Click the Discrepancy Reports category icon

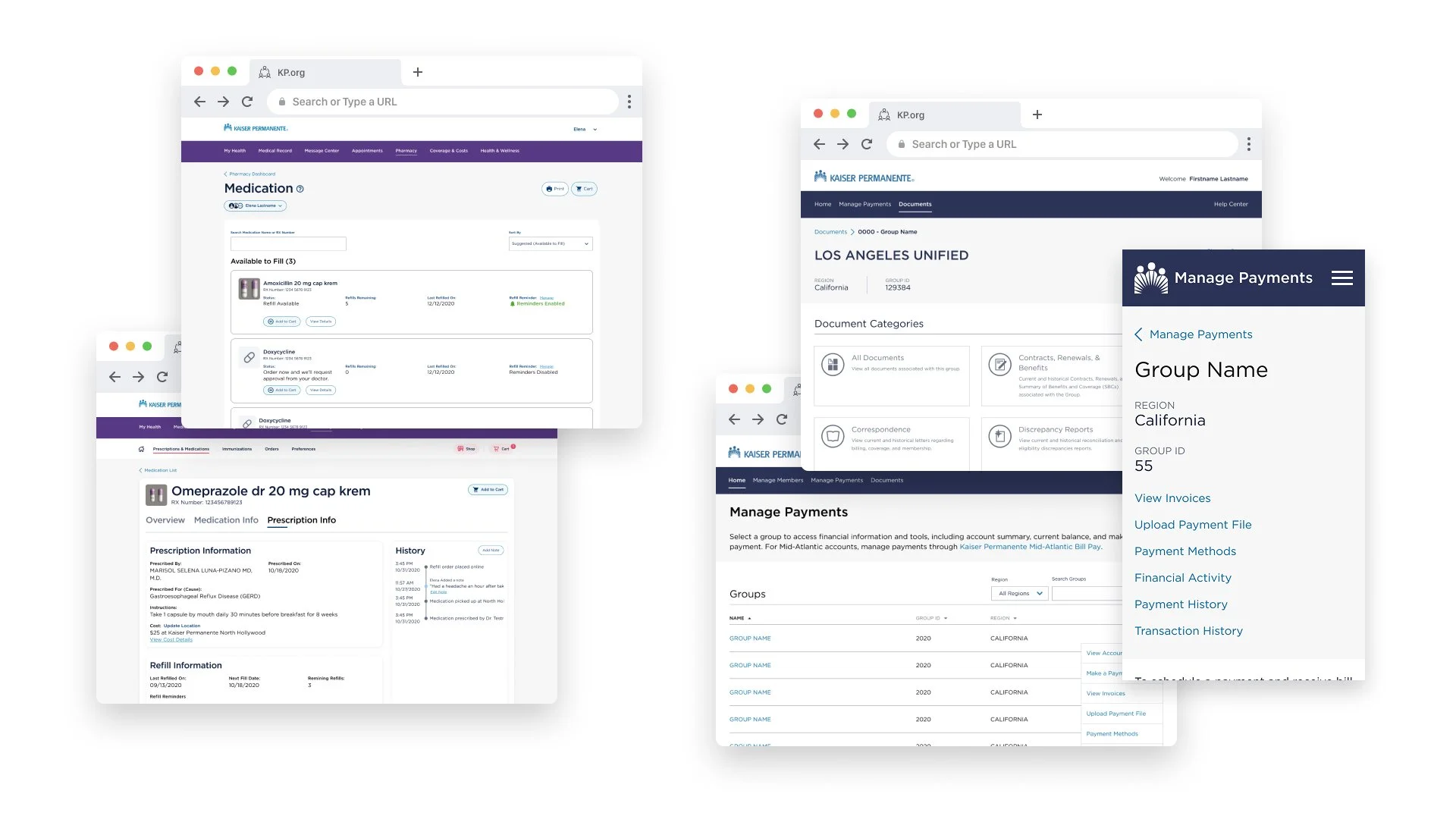[x=999, y=436]
